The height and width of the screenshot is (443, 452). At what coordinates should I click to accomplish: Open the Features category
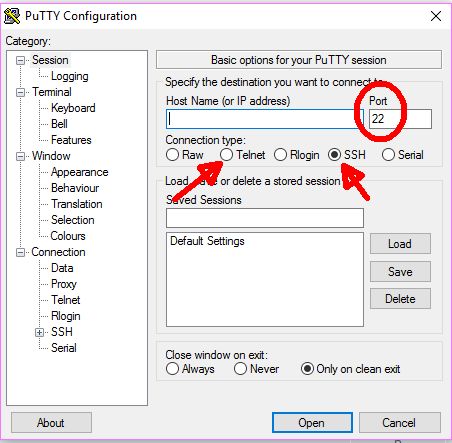[x=71, y=140]
